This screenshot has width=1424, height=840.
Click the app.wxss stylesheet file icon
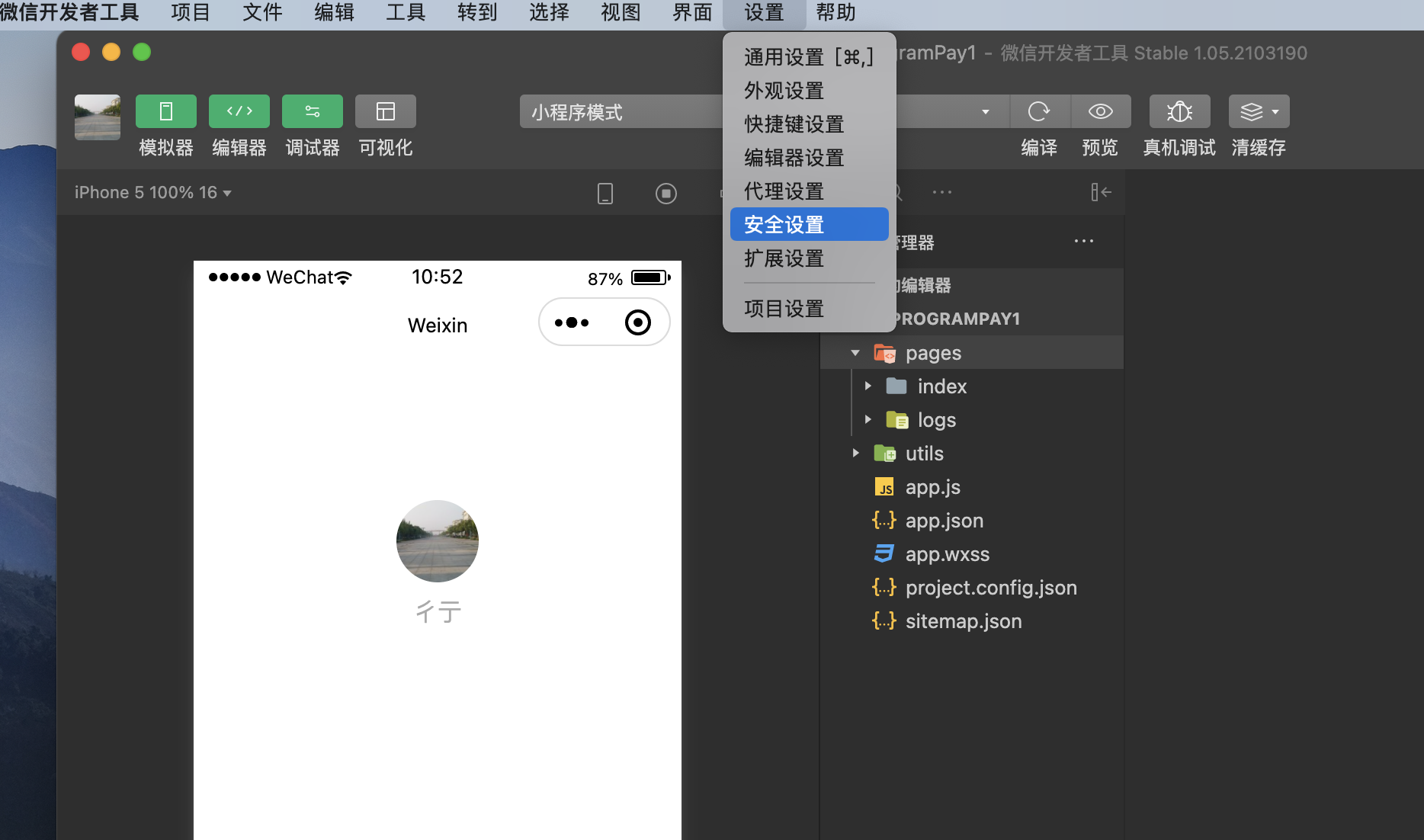click(x=884, y=554)
